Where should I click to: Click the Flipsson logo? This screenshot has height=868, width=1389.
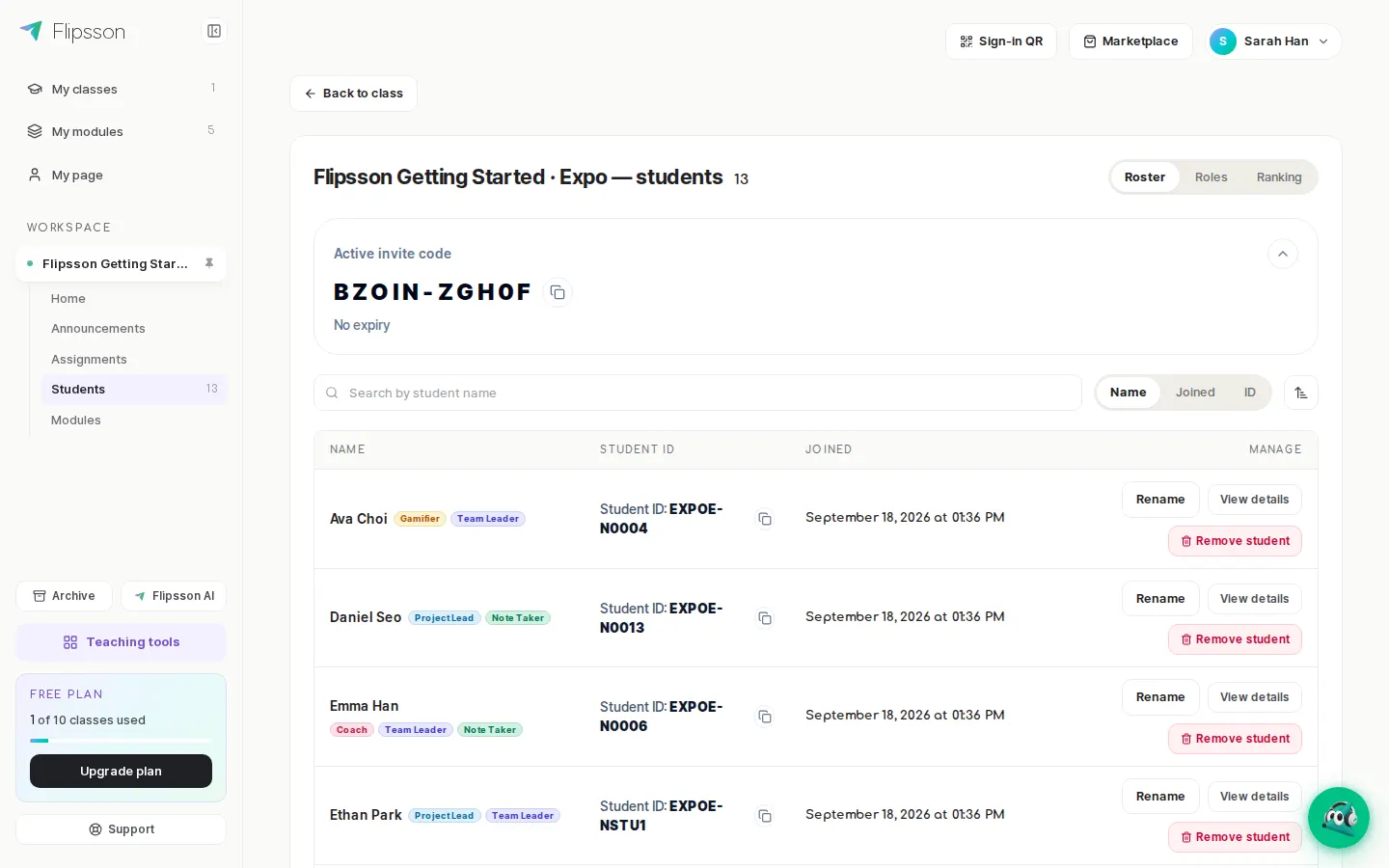click(x=72, y=32)
